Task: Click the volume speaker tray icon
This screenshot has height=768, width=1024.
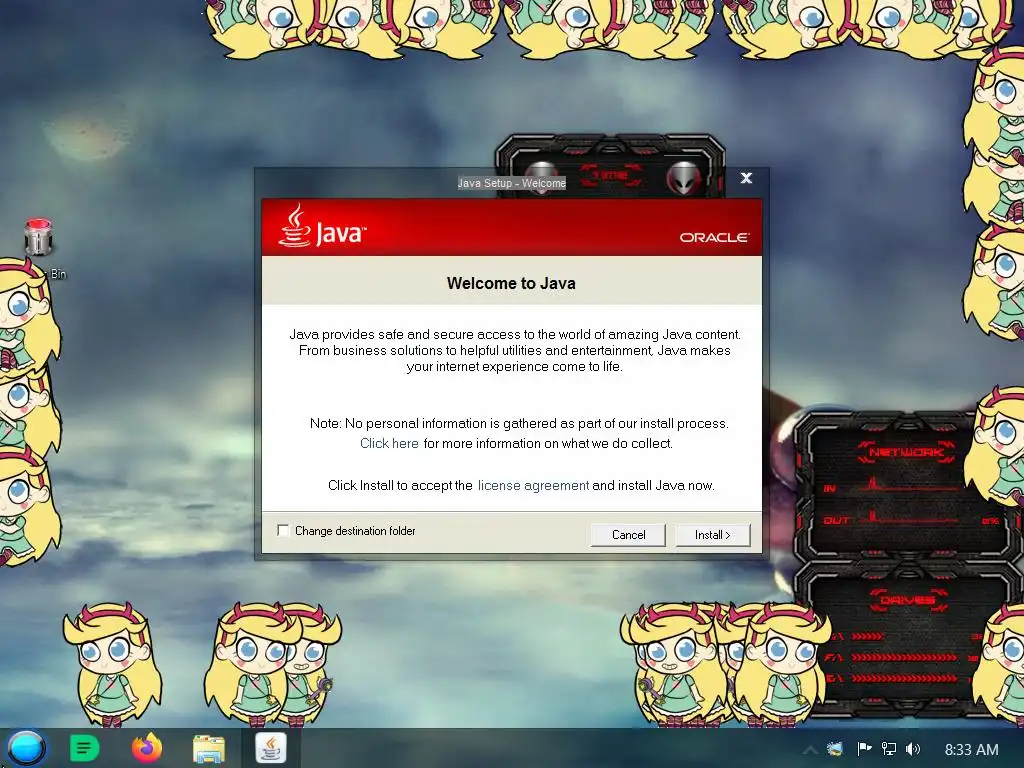Action: pos(913,749)
